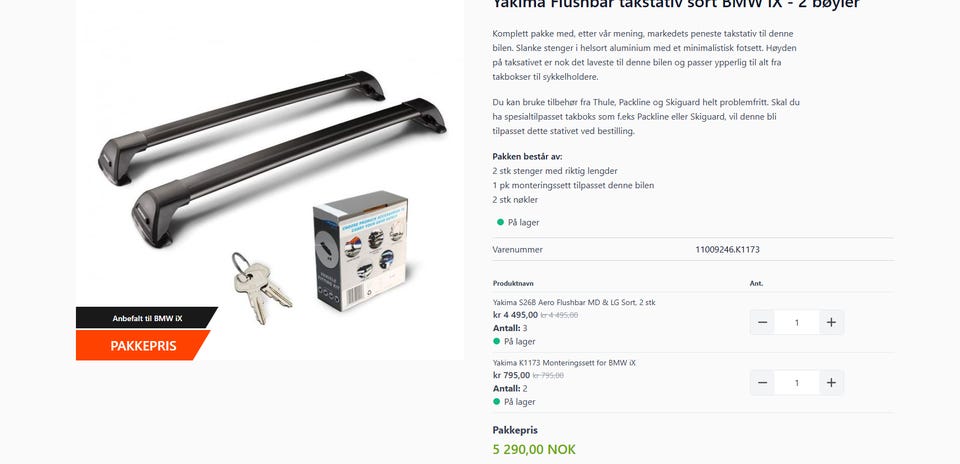Click the Produktnavn column header
The image size is (960, 464).
click(513, 283)
